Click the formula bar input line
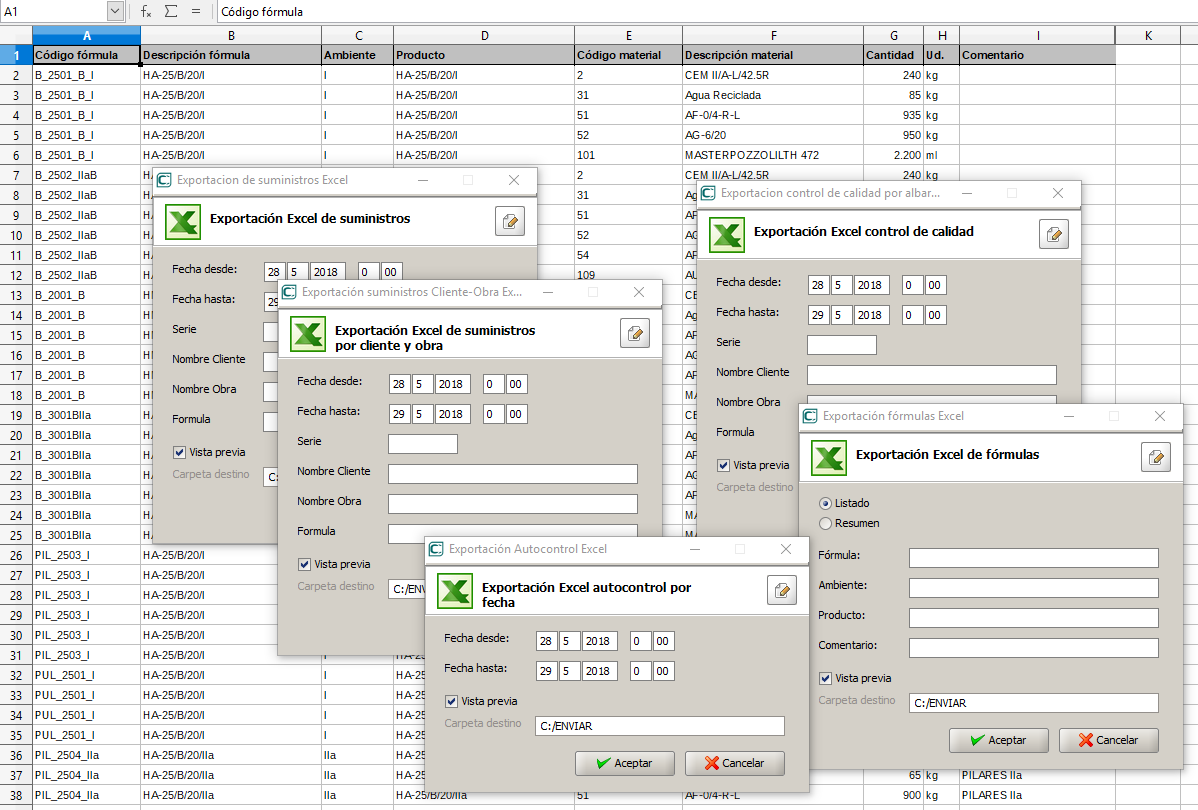Screen dimensions: 1198x810 click(x=707, y=11)
